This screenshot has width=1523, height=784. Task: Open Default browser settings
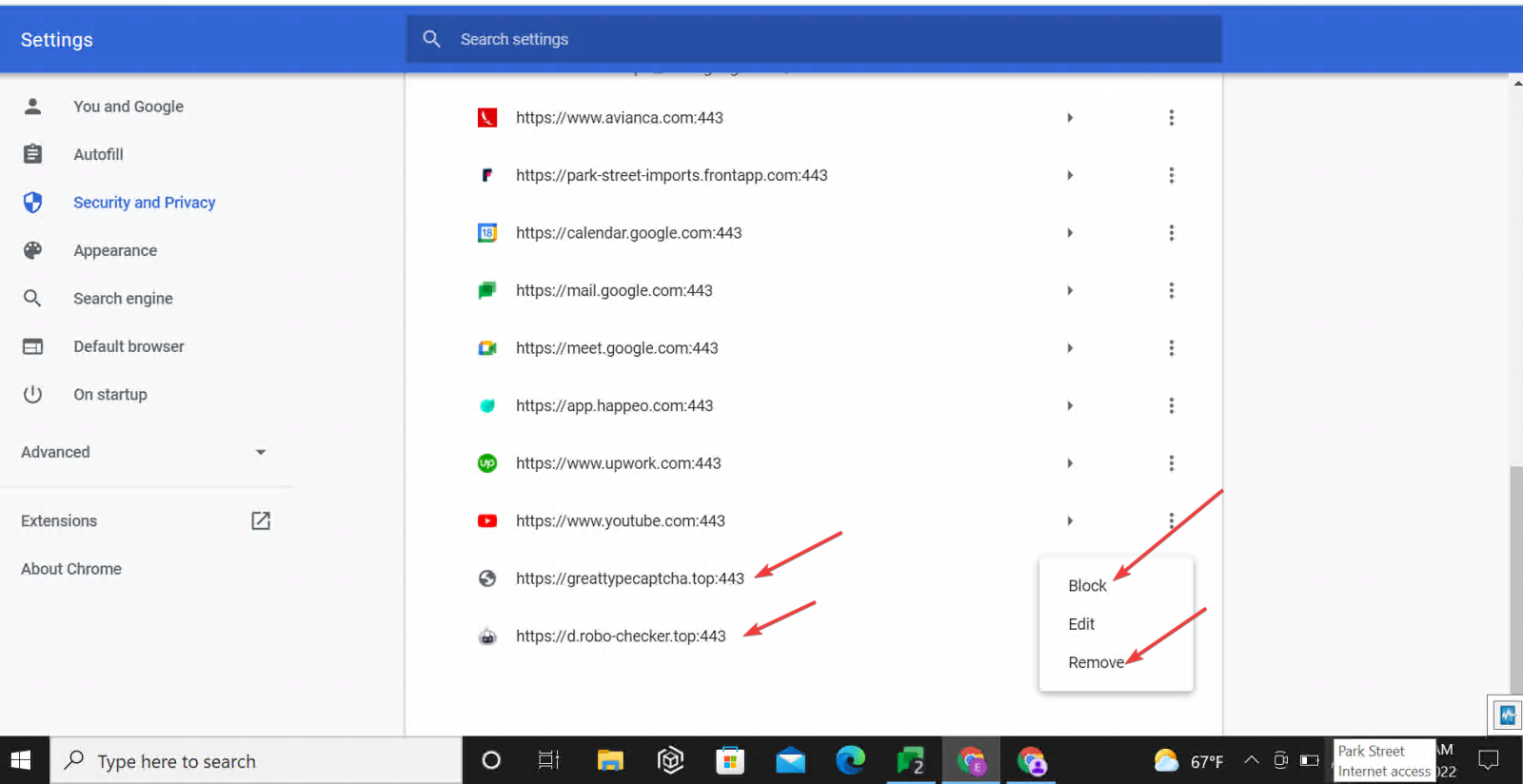tap(129, 346)
